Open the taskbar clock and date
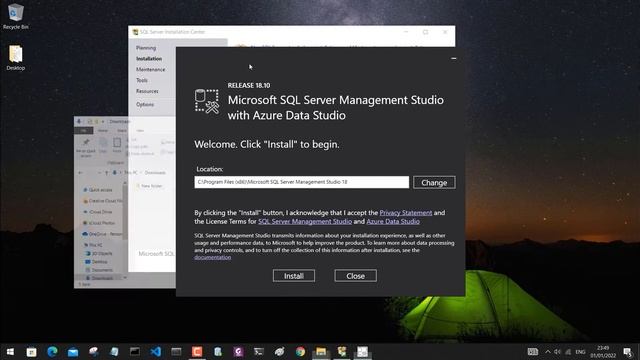Screen dimensions: 640x360 coord(603,351)
